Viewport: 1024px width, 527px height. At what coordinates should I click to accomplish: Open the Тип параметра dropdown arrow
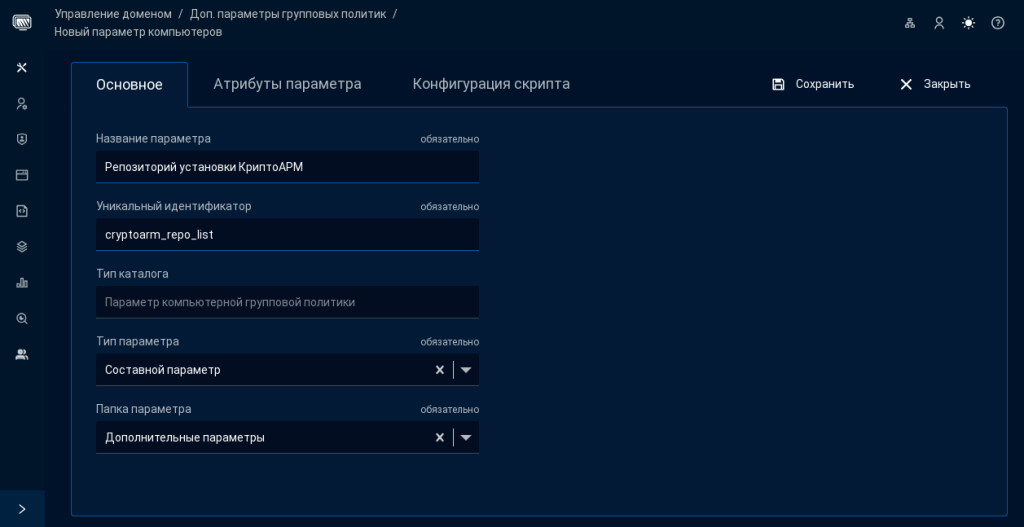[466, 370]
